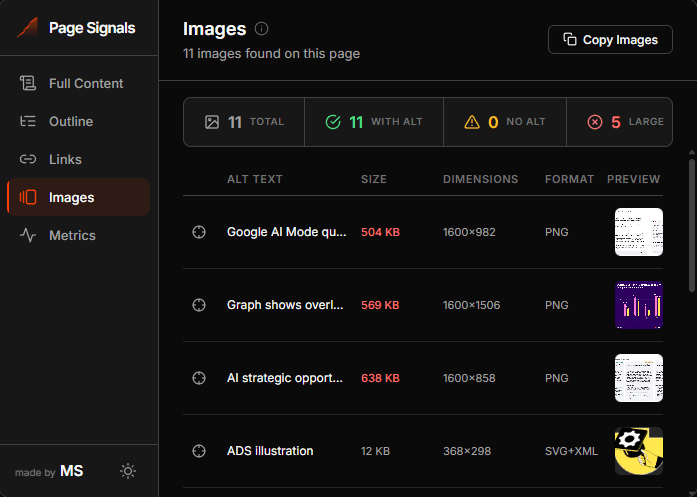697x497 pixels.
Task: Filter by 0 No Alt images
Action: (505, 122)
